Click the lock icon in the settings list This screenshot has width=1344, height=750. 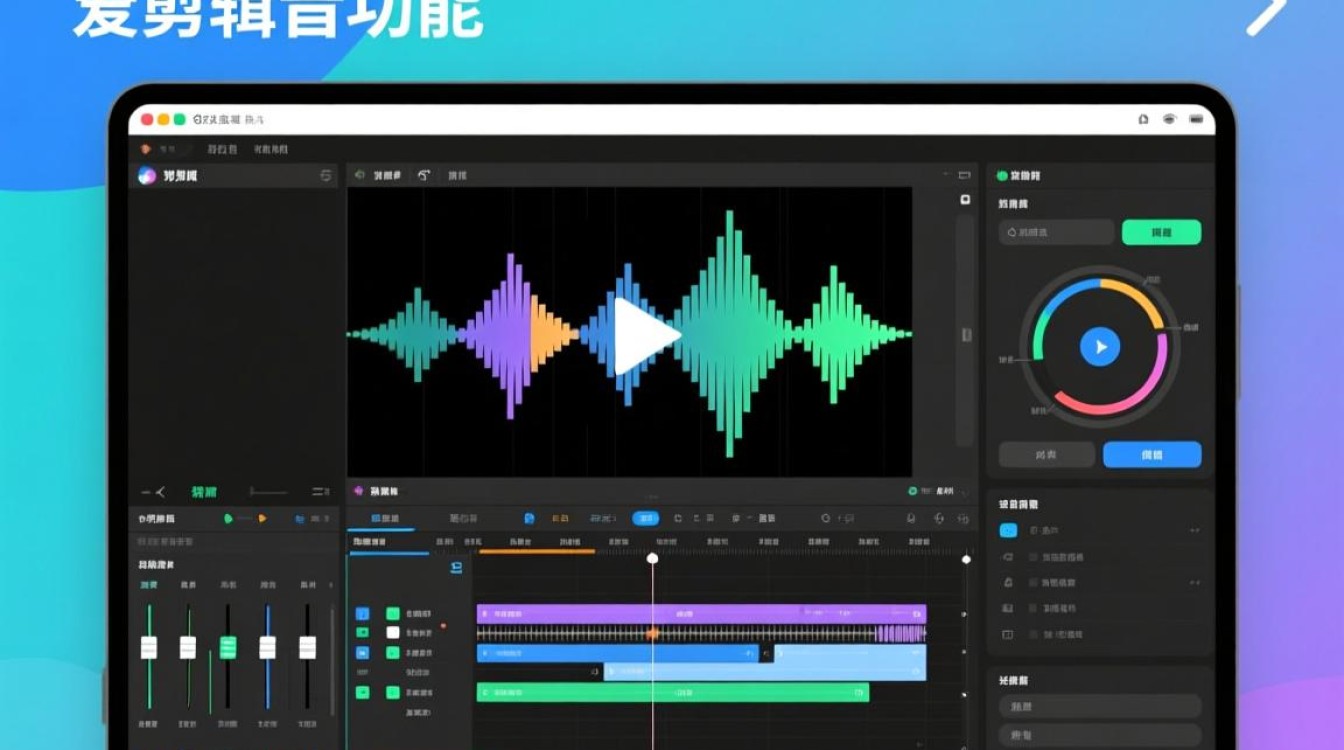click(1008, 582)
